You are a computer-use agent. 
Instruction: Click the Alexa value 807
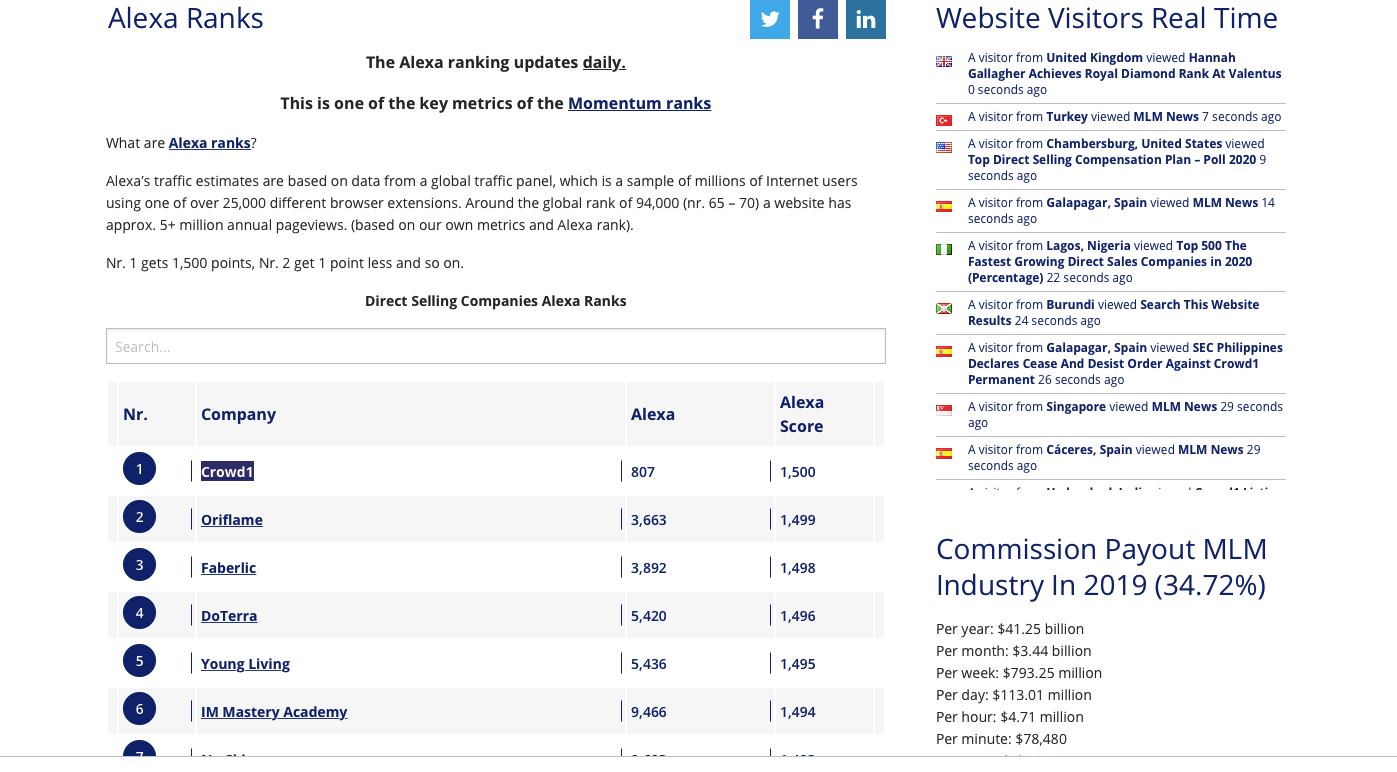[x=643, y=472]
